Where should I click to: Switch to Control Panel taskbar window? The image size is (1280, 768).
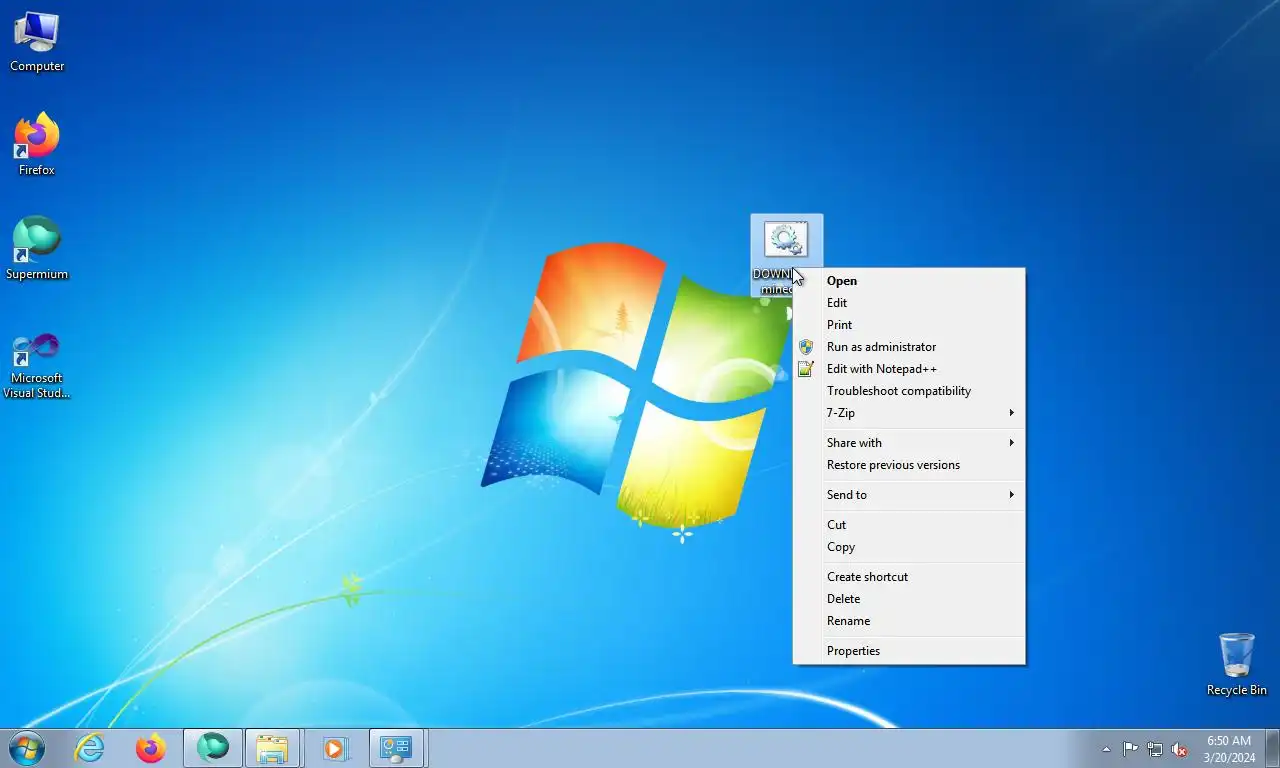tap(397, 748)
